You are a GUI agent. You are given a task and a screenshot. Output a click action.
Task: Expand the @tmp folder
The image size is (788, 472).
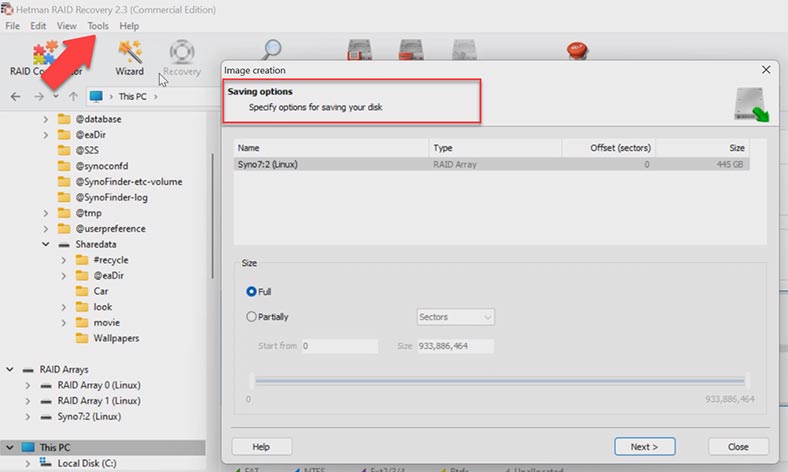[46, 213]
